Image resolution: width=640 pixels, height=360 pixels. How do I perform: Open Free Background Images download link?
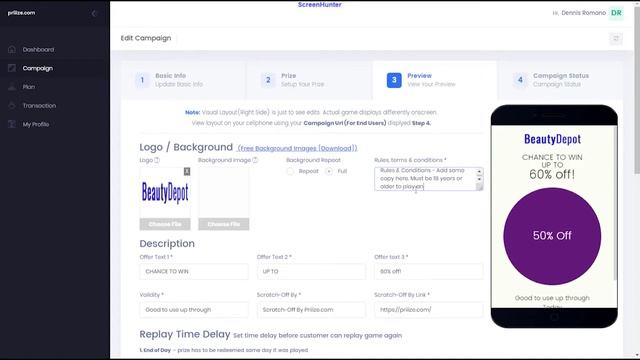click(297, 148)
